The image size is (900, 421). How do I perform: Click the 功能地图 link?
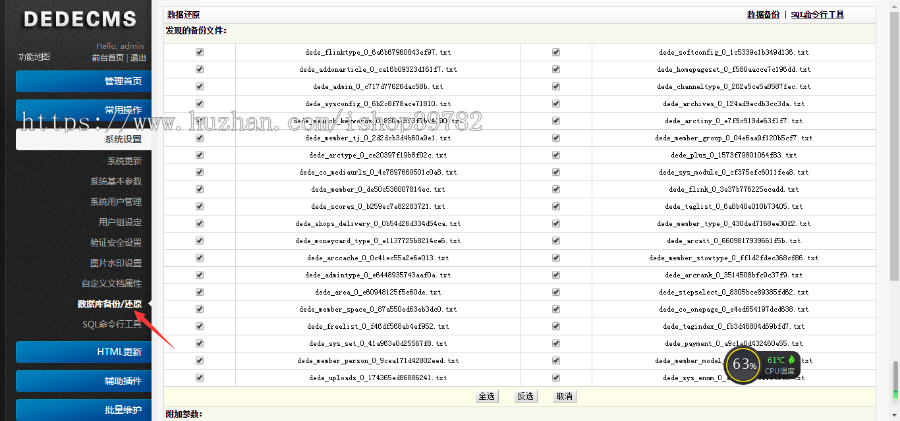(34, 57)
